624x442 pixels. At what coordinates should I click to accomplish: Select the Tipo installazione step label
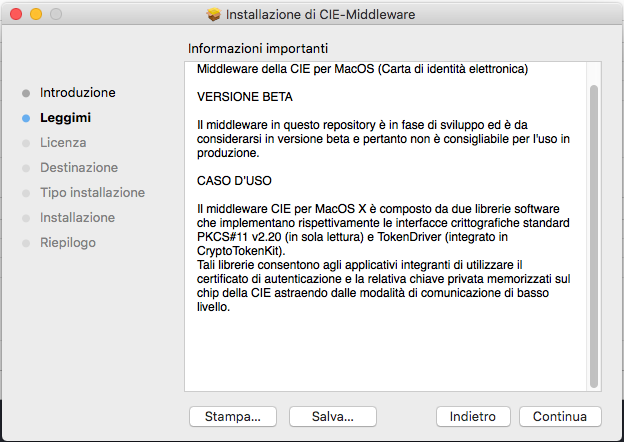point(92,193)
